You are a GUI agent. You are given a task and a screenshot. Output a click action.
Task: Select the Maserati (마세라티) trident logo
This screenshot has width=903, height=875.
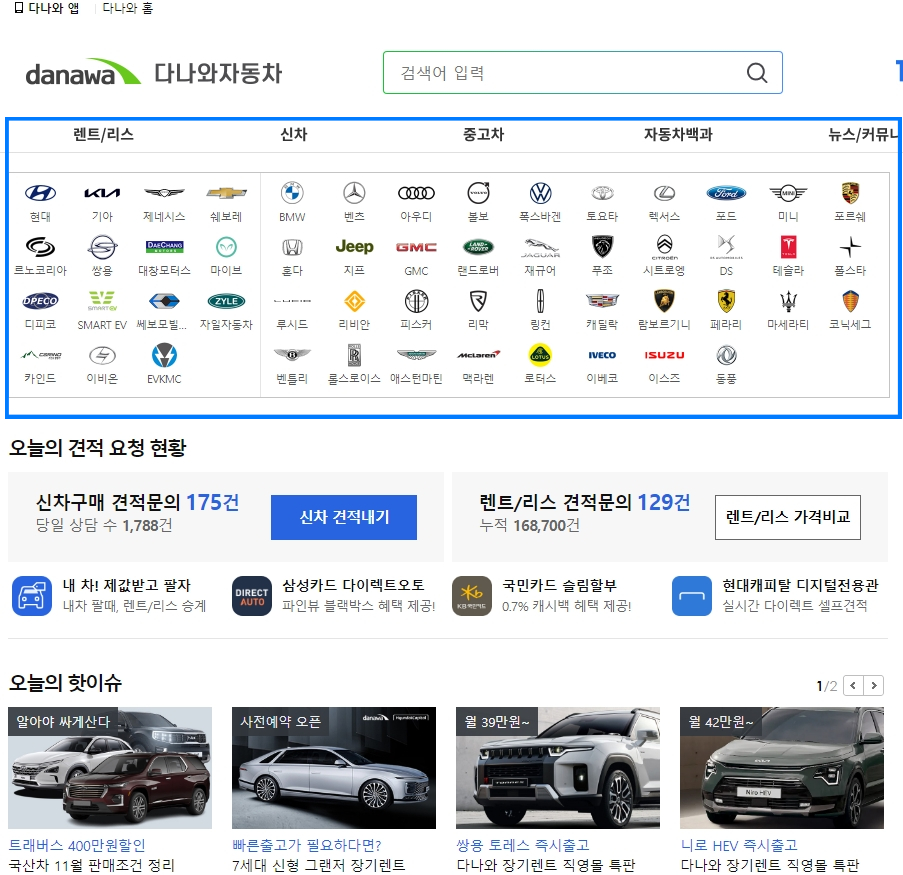coord(788,301)
